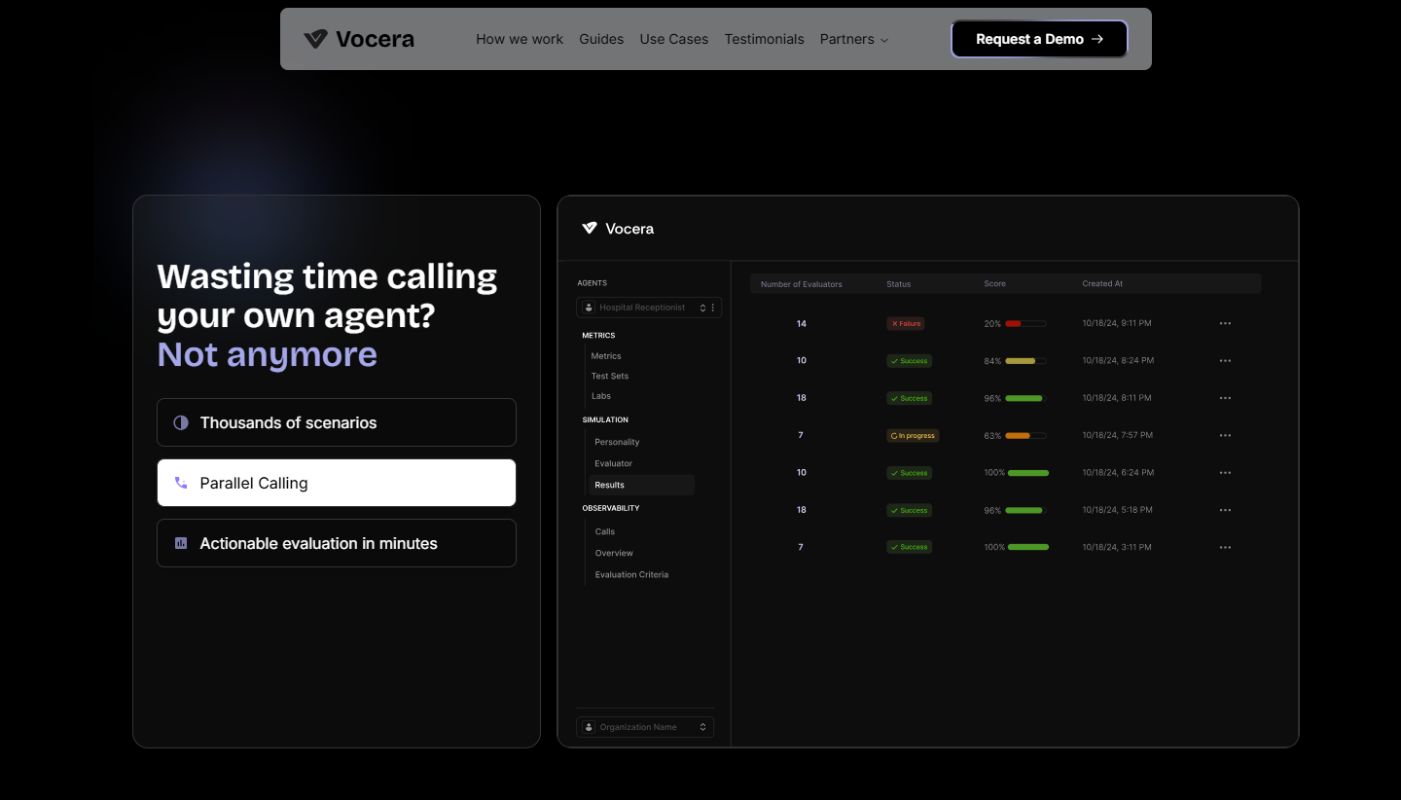The image size is (1401, 800).
Task: Open the Hospital Receptionist agent selector
Action: pyautogui.click(x=649, y=308)
